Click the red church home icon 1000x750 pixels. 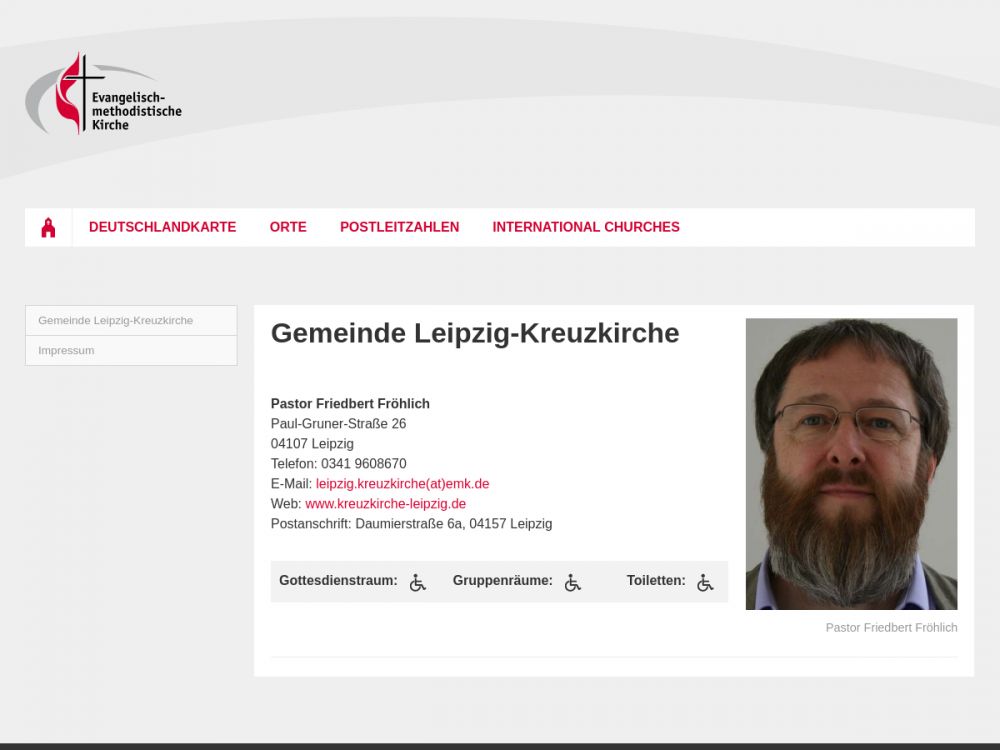48,227
